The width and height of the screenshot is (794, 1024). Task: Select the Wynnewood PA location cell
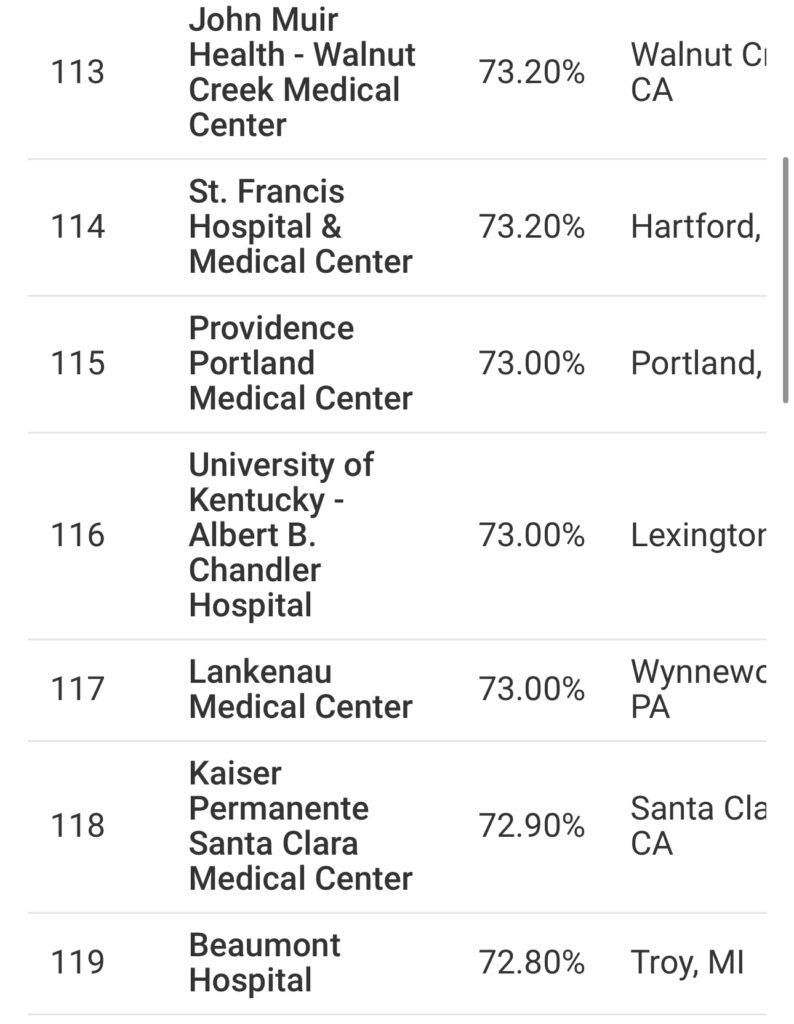698,689
